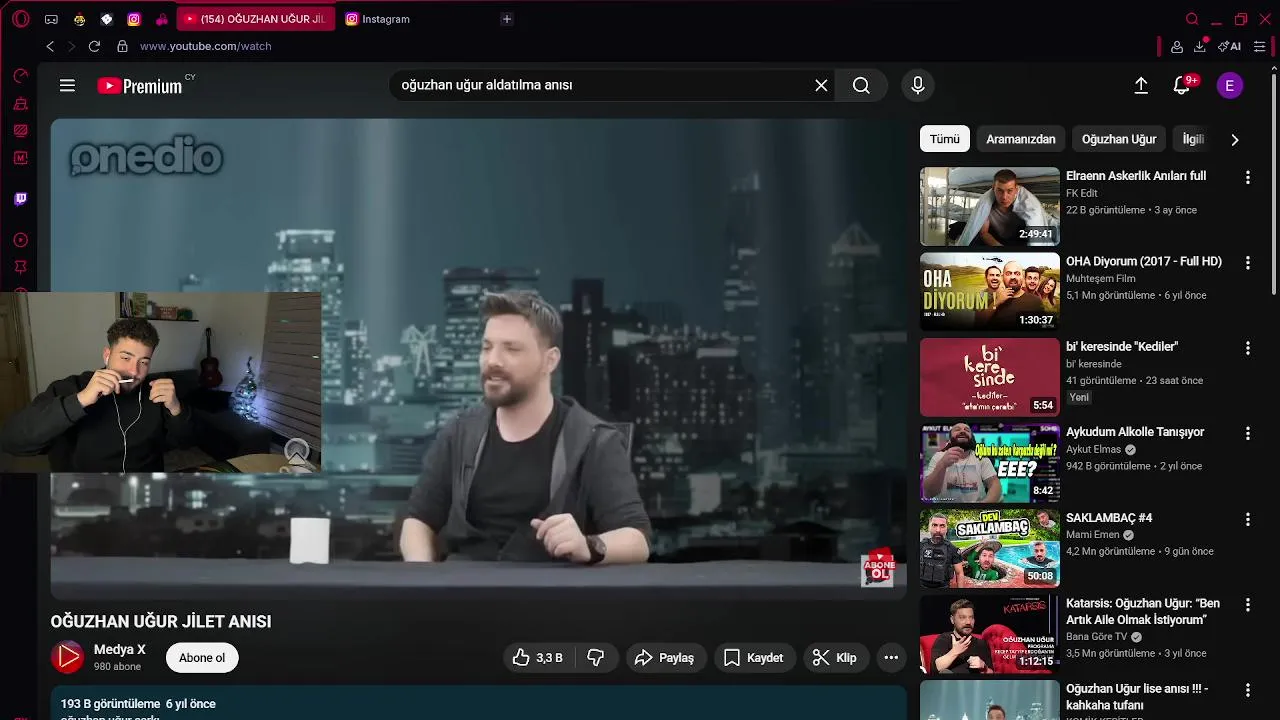1280x720 pixels.
Task: Subscribe with the Abone ol button
Action: tap(202, 657)
